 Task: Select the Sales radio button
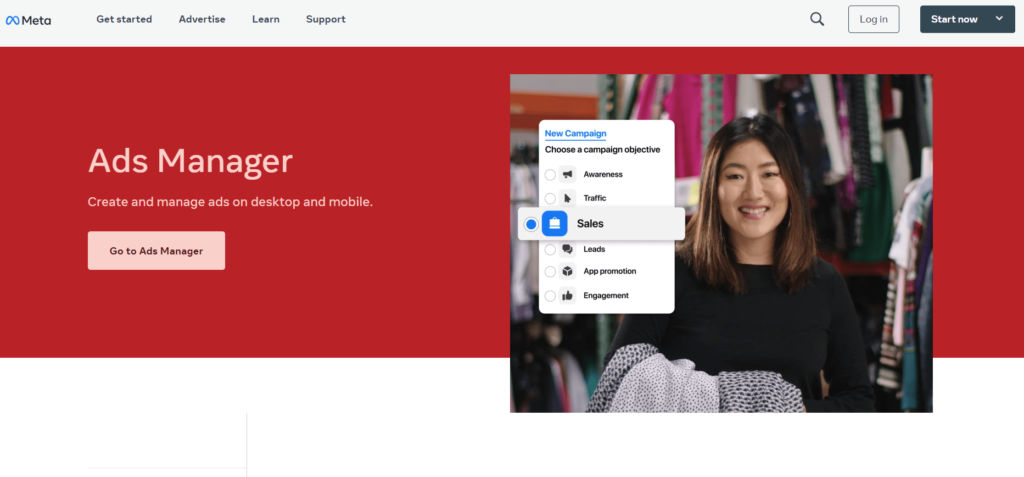(531, 224)
